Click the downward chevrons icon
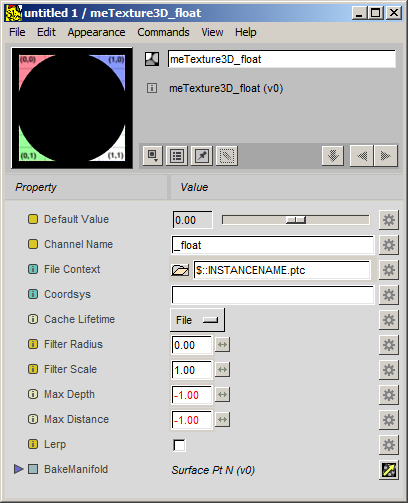 [x=333, y=156]
